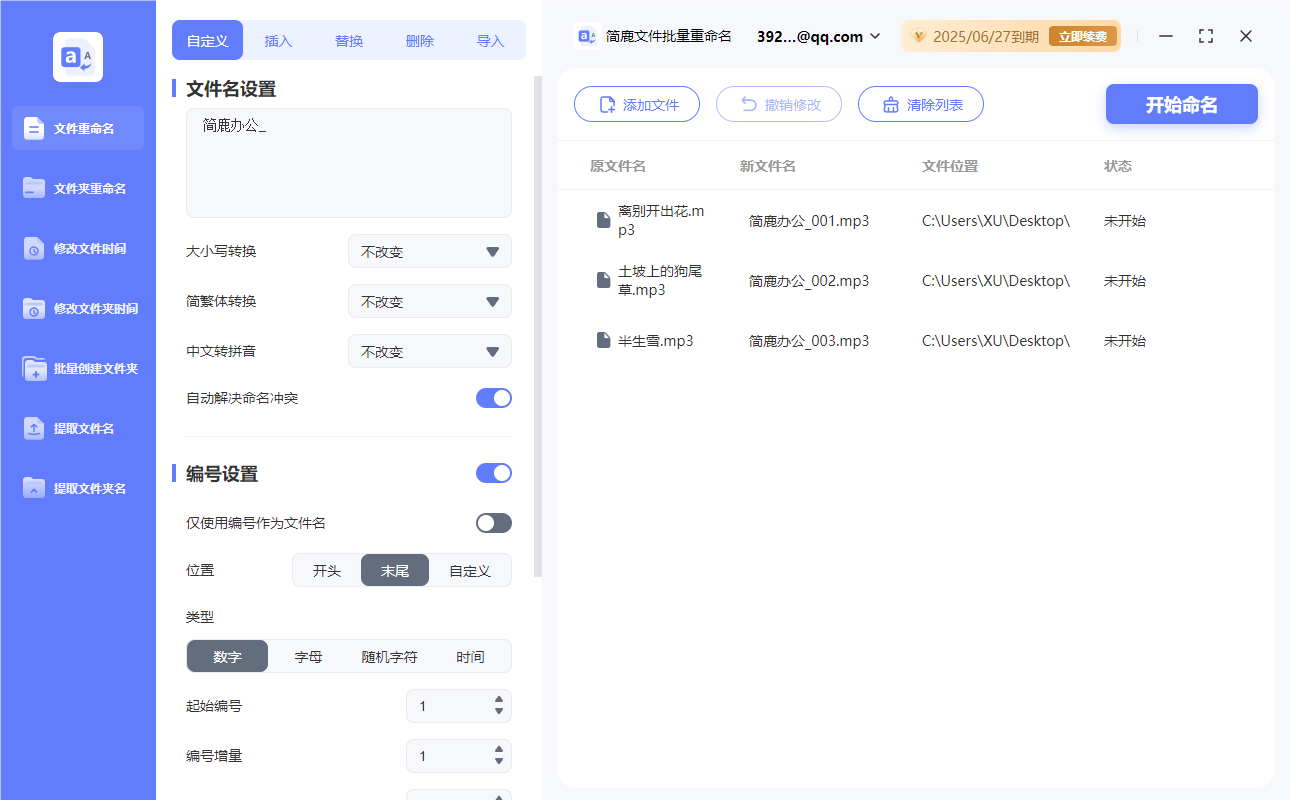Switch to the 替换 tab

[x=349, y=40]
